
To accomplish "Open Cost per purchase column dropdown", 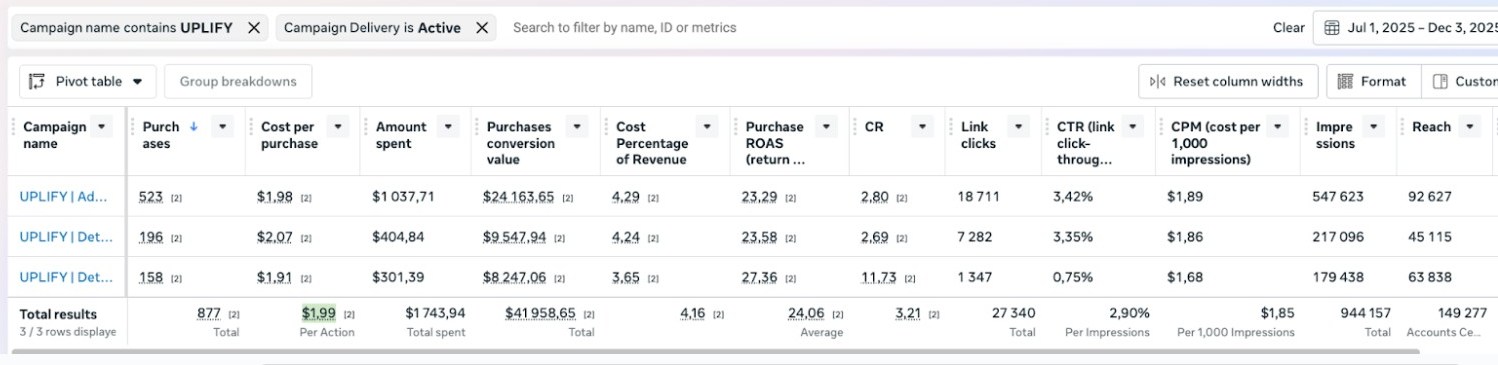I will tap(338, 127).
